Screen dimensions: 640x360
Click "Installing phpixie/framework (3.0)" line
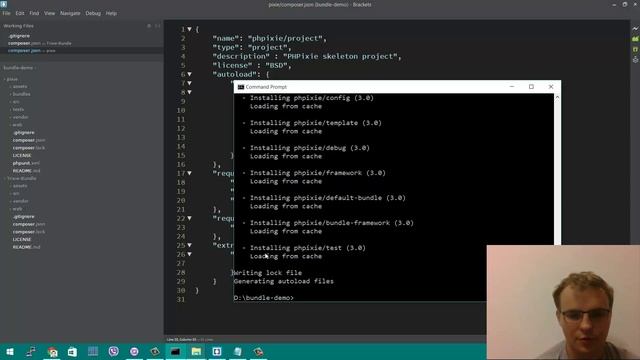point(318,173)
